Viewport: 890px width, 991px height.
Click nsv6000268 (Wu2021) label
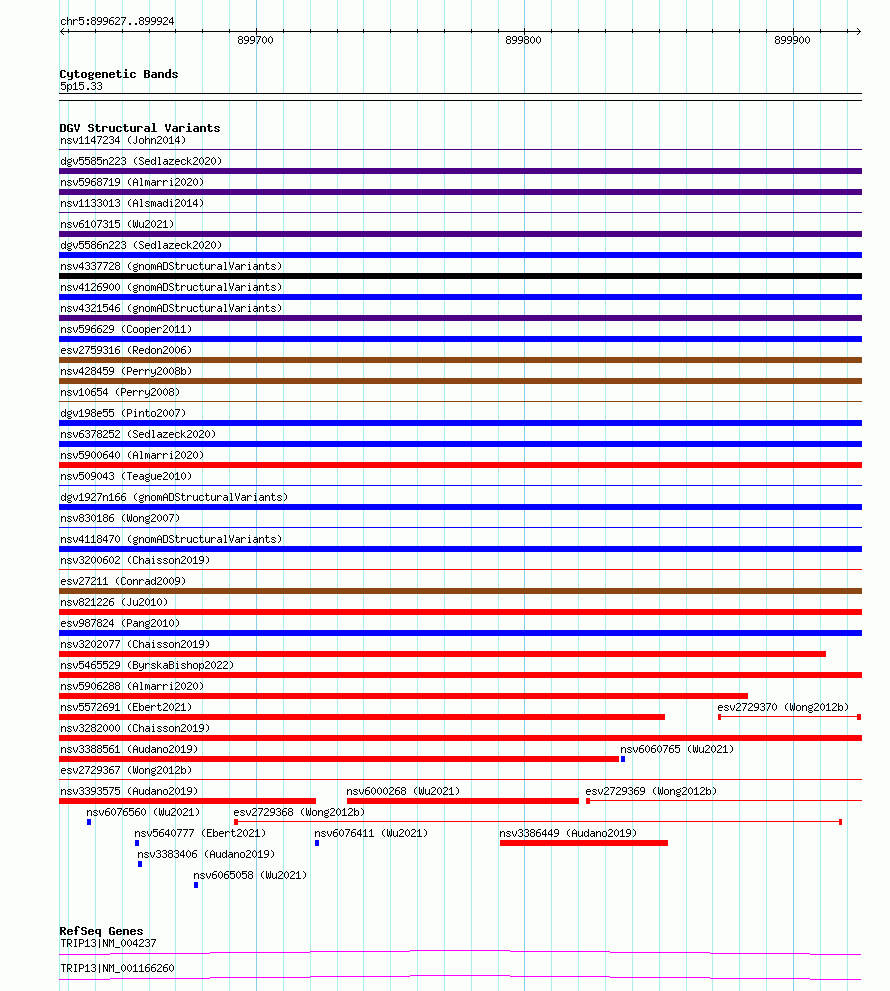[403, 791]
